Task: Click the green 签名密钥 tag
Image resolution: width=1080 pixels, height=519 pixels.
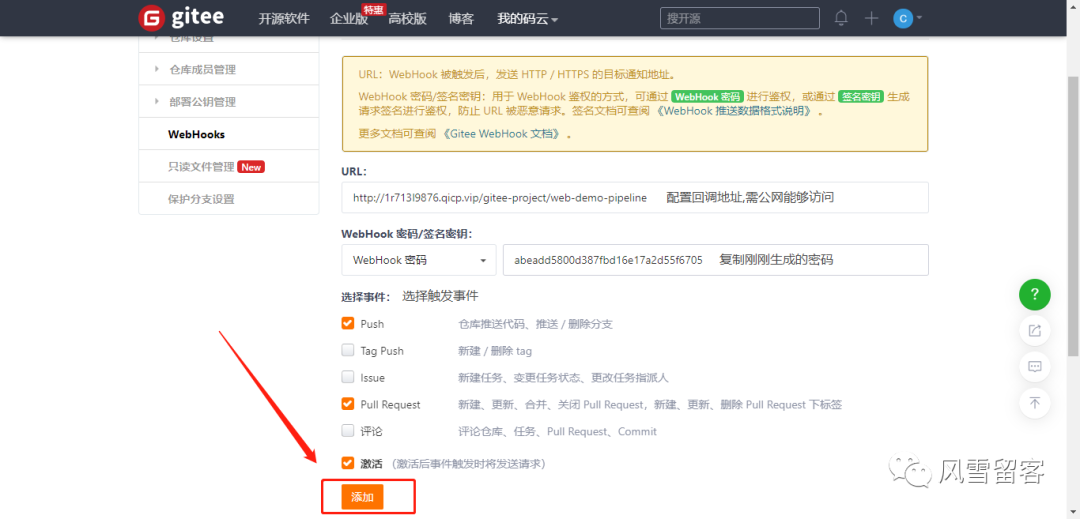Action: [x=861, y=97]
